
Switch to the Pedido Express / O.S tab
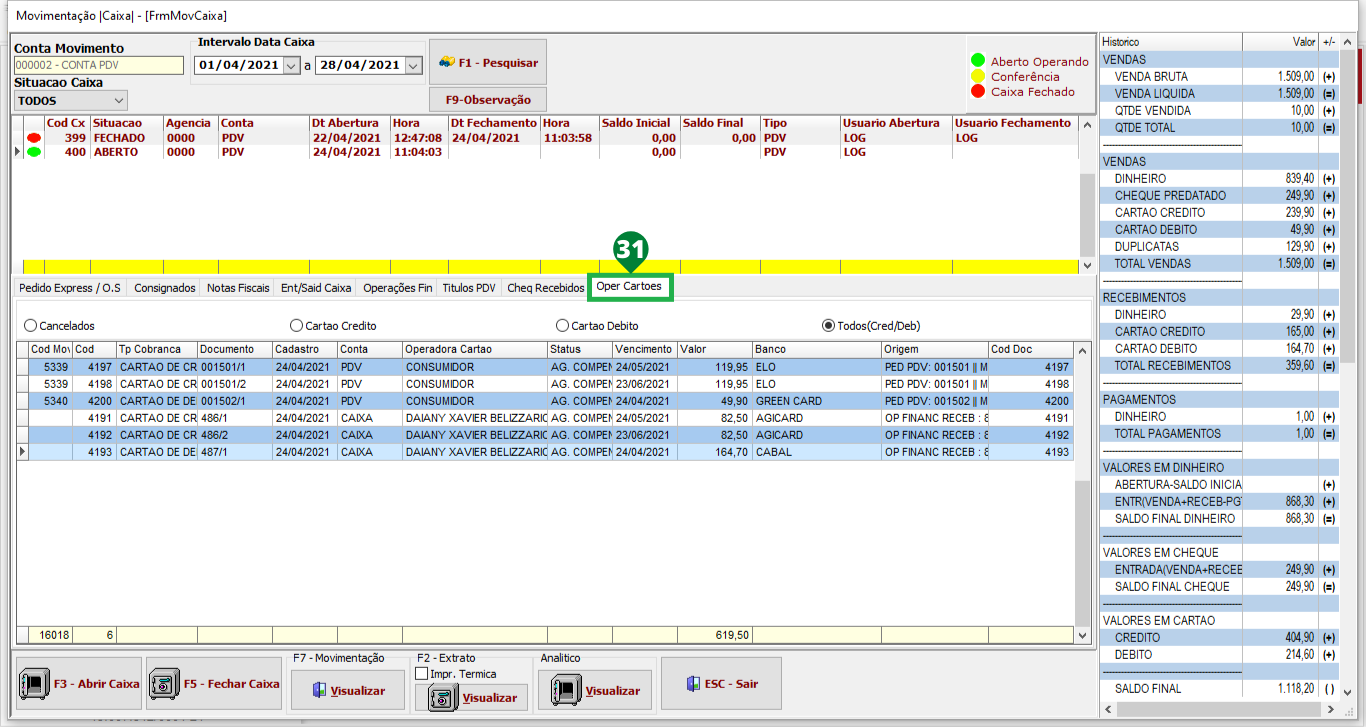tap(70, 288)
